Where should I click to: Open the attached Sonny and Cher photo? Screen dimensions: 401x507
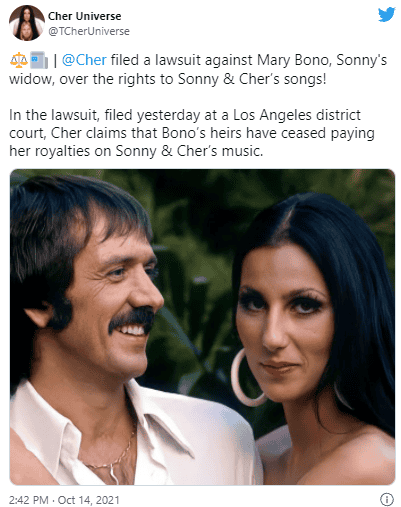(202, 327)
